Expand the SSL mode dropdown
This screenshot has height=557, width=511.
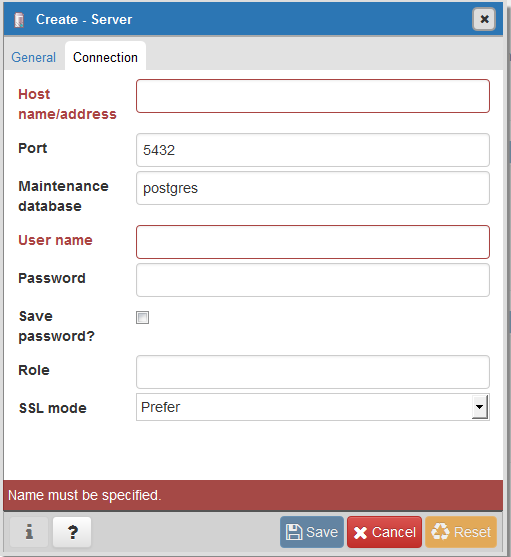tap(313, 407)
